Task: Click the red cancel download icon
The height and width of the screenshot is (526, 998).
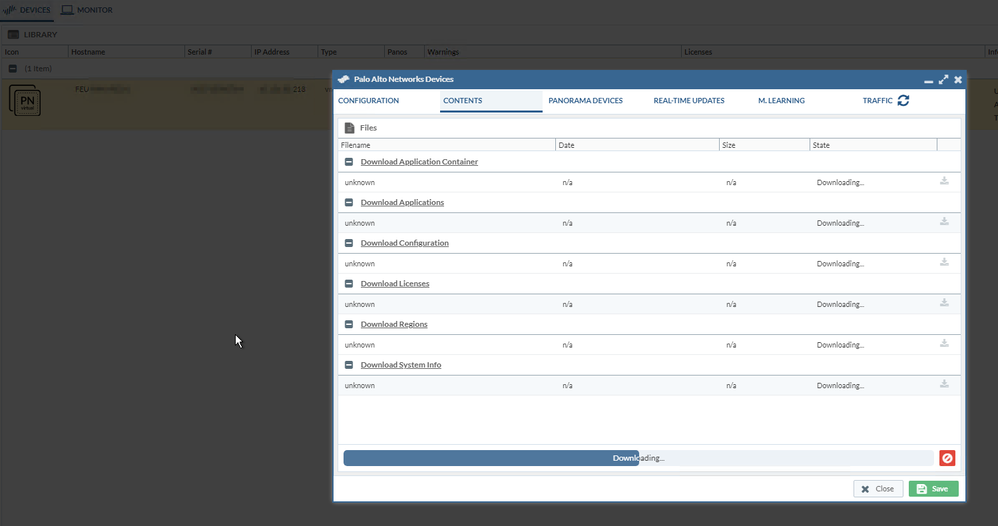Action: [x=947, y=458]
